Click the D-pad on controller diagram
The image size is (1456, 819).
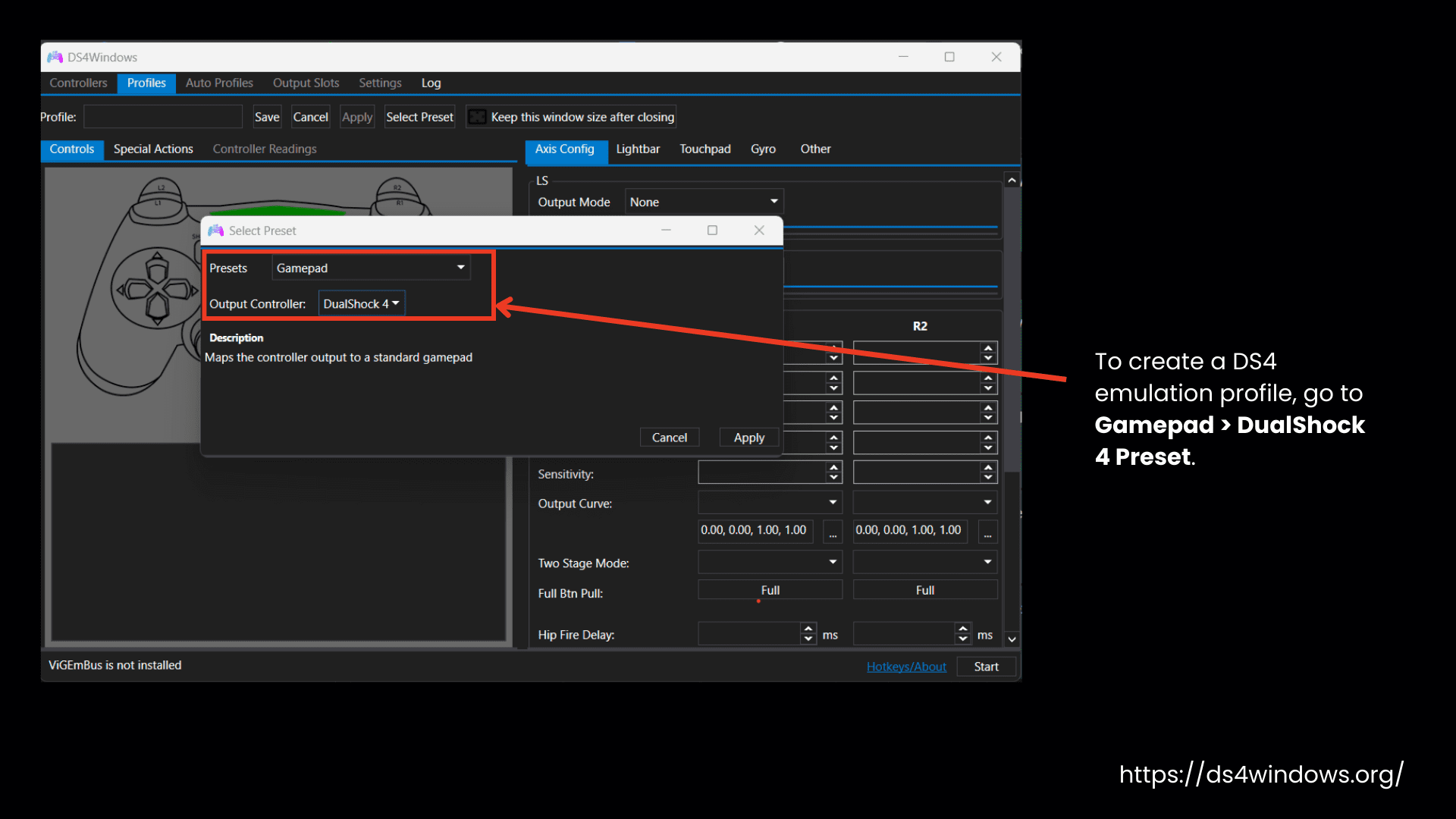point(157,289)
